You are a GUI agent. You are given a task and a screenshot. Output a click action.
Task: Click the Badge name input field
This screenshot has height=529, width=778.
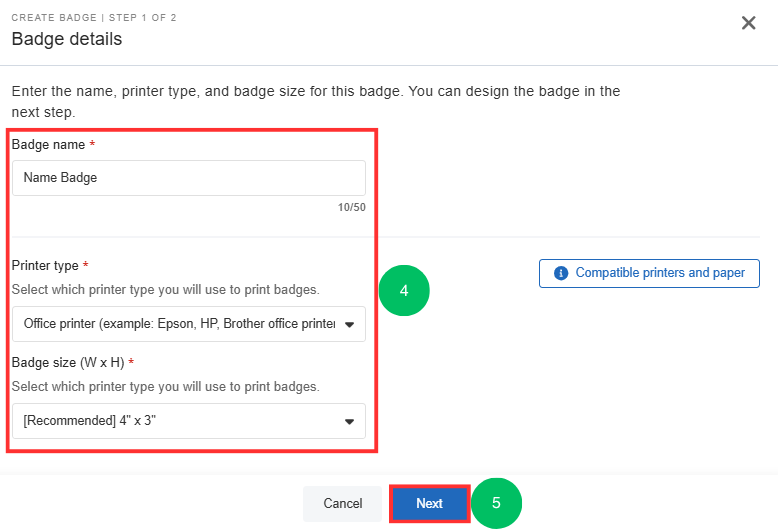(189, 178)
